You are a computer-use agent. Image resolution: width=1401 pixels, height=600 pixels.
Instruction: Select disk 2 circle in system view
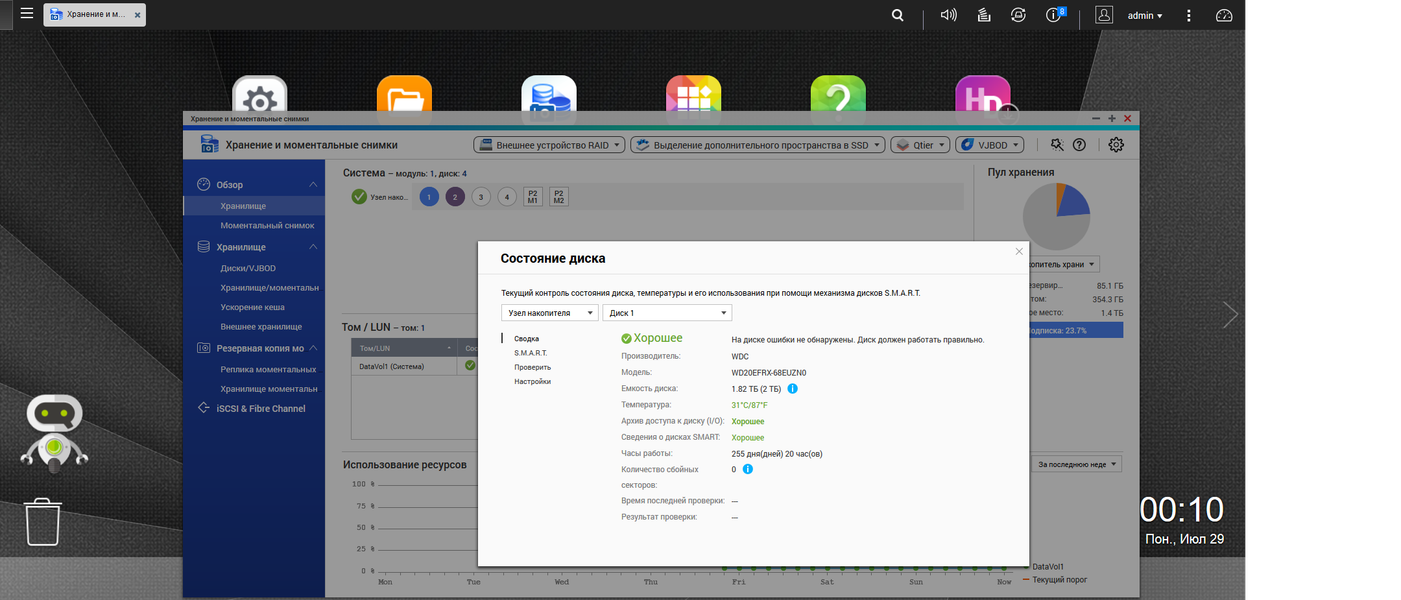pos(455,197)
